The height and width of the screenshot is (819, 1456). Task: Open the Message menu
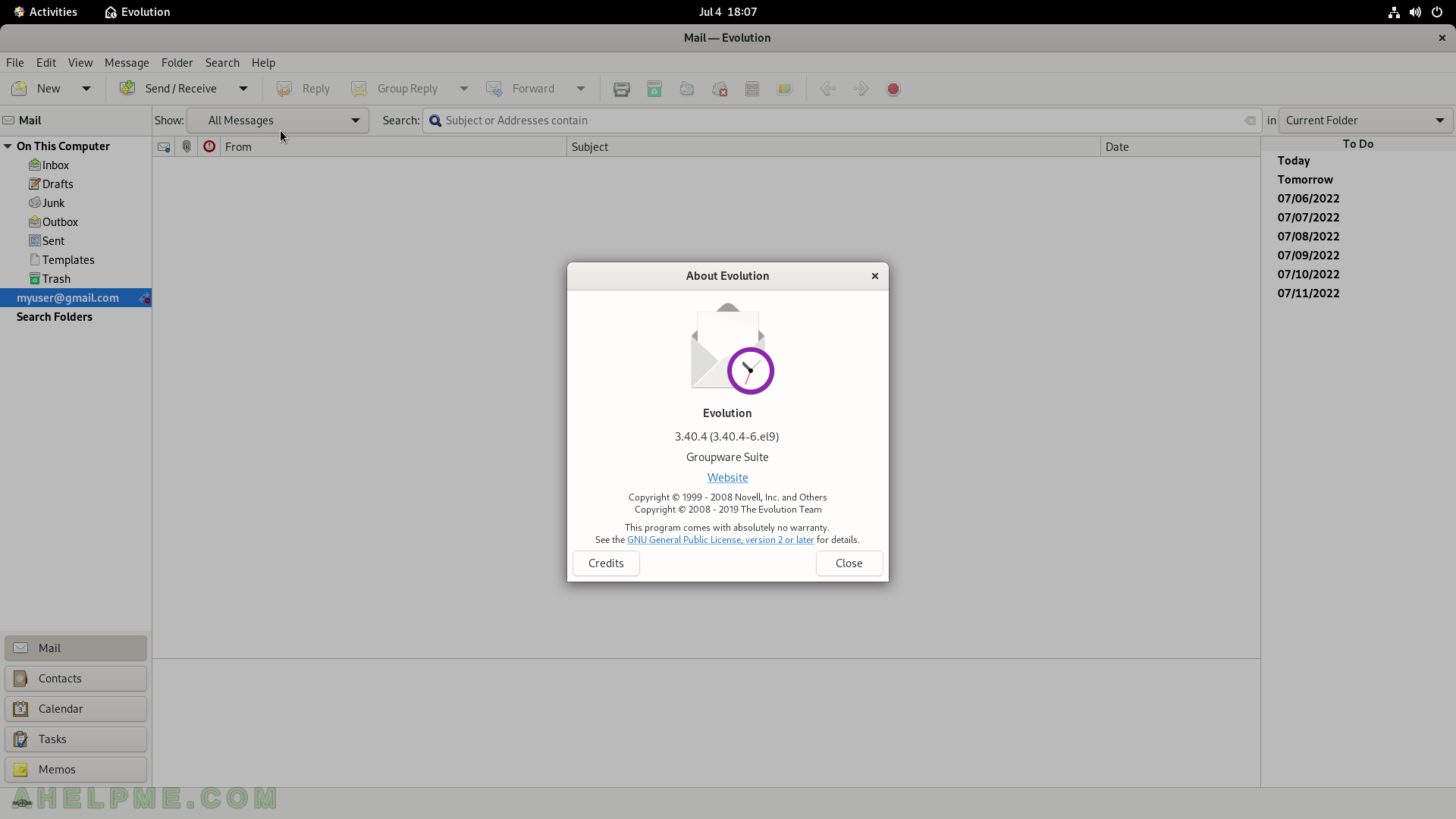coord(127,63)
